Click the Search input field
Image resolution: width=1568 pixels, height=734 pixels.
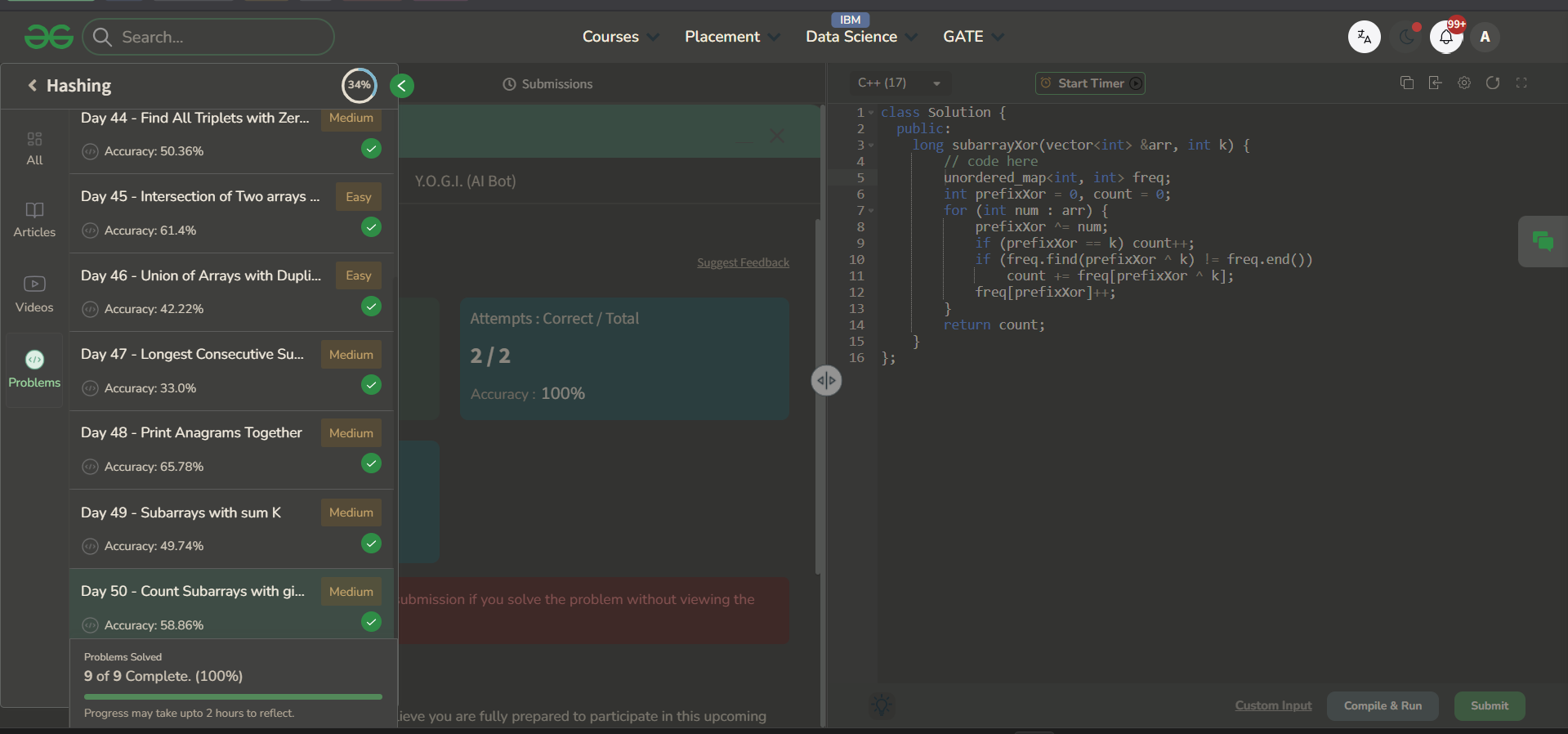(208, 37)
